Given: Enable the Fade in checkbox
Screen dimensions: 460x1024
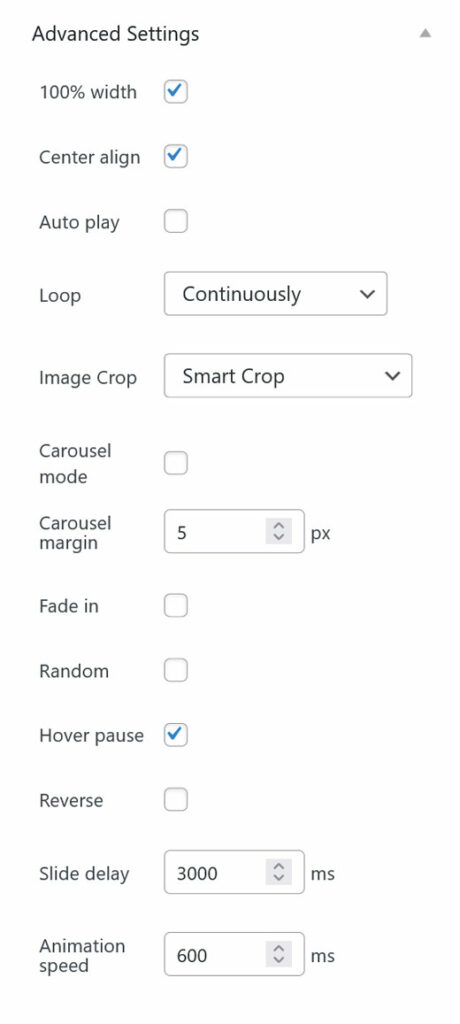Looking at the screenshot, I should [x=176, y=605].
